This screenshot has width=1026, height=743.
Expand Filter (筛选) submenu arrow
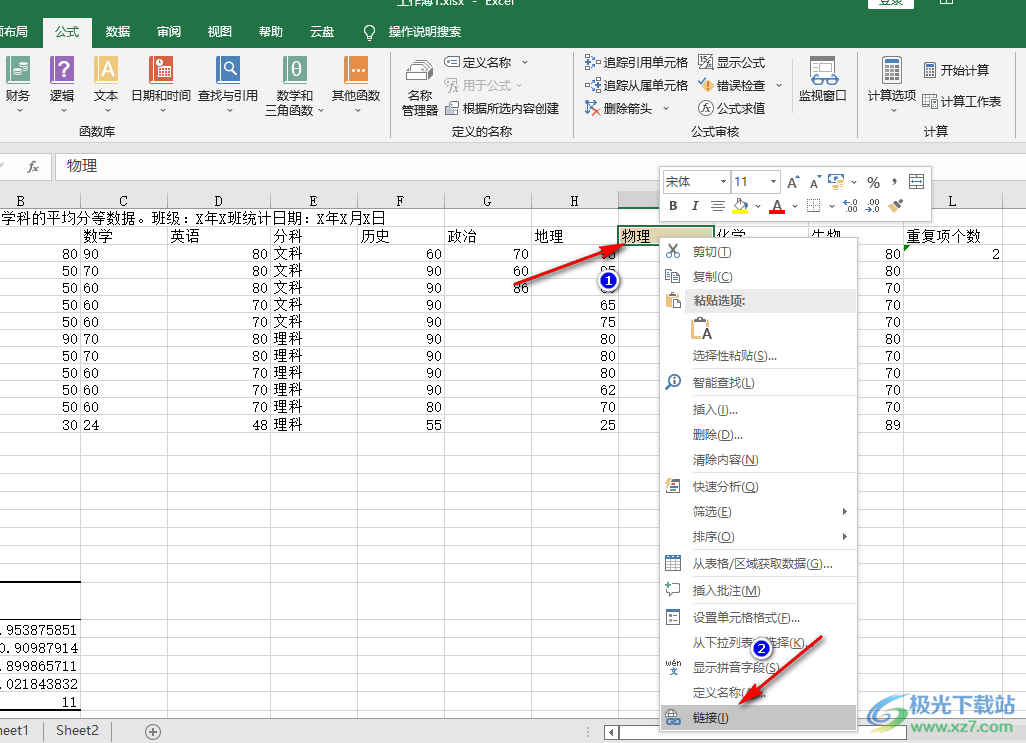coord(845,511)
